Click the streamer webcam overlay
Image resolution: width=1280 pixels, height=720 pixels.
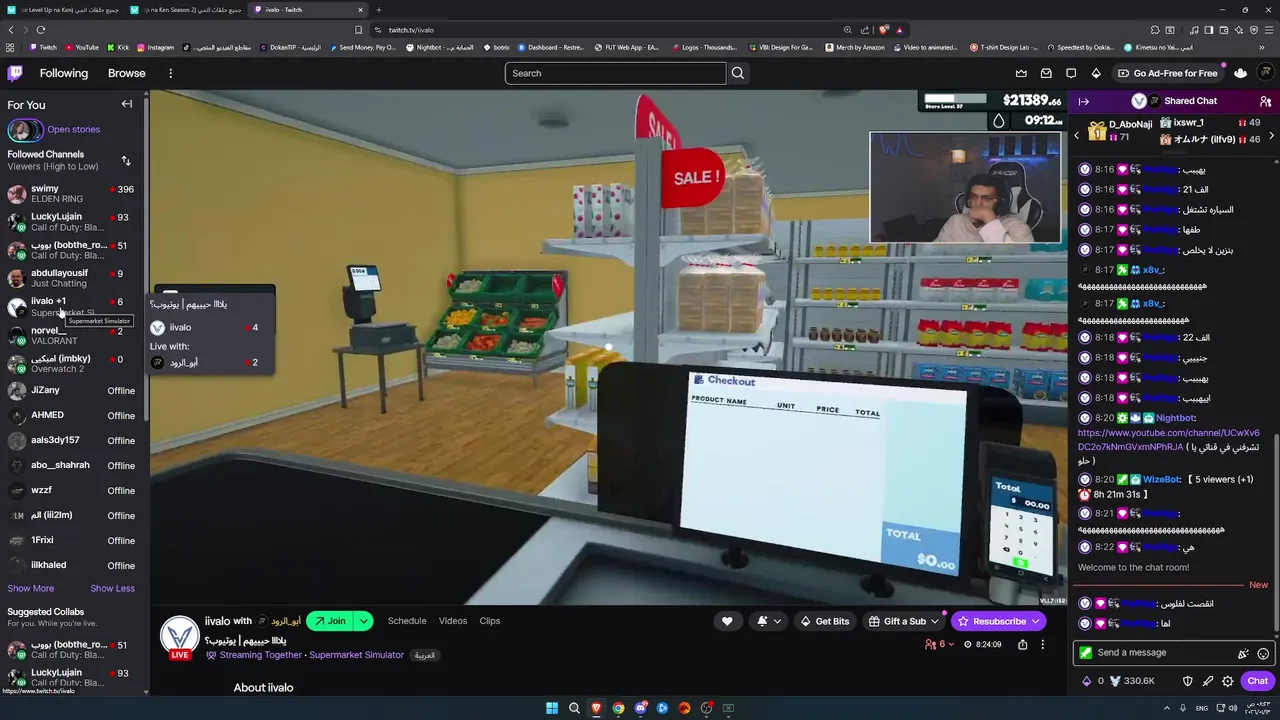tap(965, 187)
